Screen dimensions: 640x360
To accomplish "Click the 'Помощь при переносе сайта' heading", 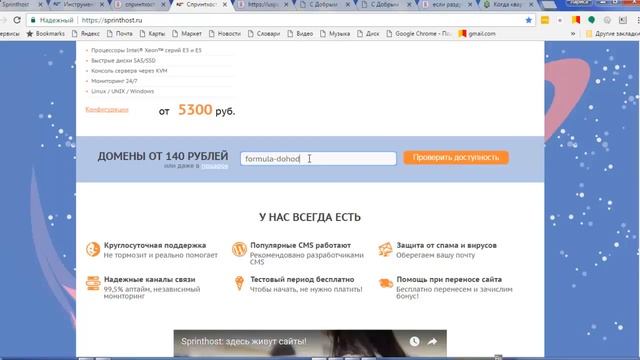I will point(449,280).
